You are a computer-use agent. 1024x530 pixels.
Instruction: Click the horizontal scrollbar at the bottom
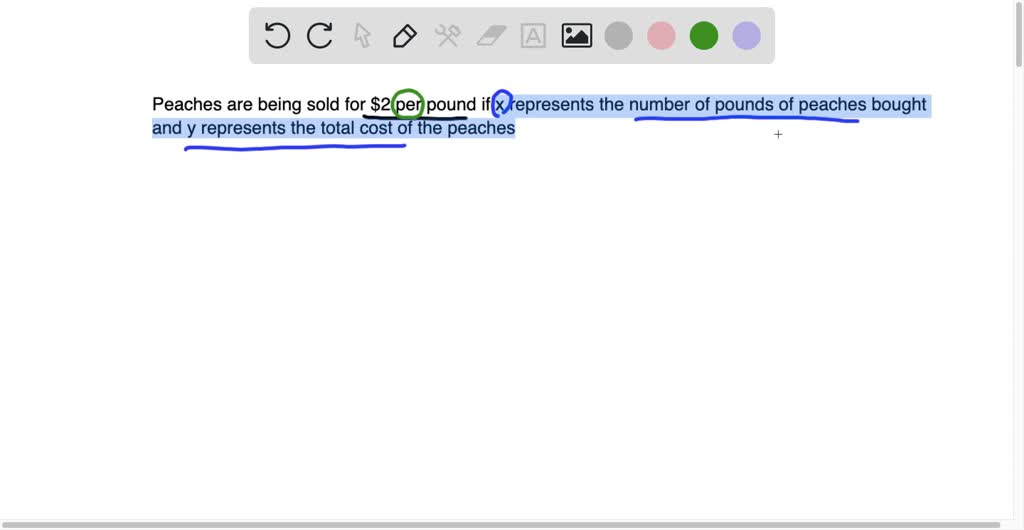(500, 525)
